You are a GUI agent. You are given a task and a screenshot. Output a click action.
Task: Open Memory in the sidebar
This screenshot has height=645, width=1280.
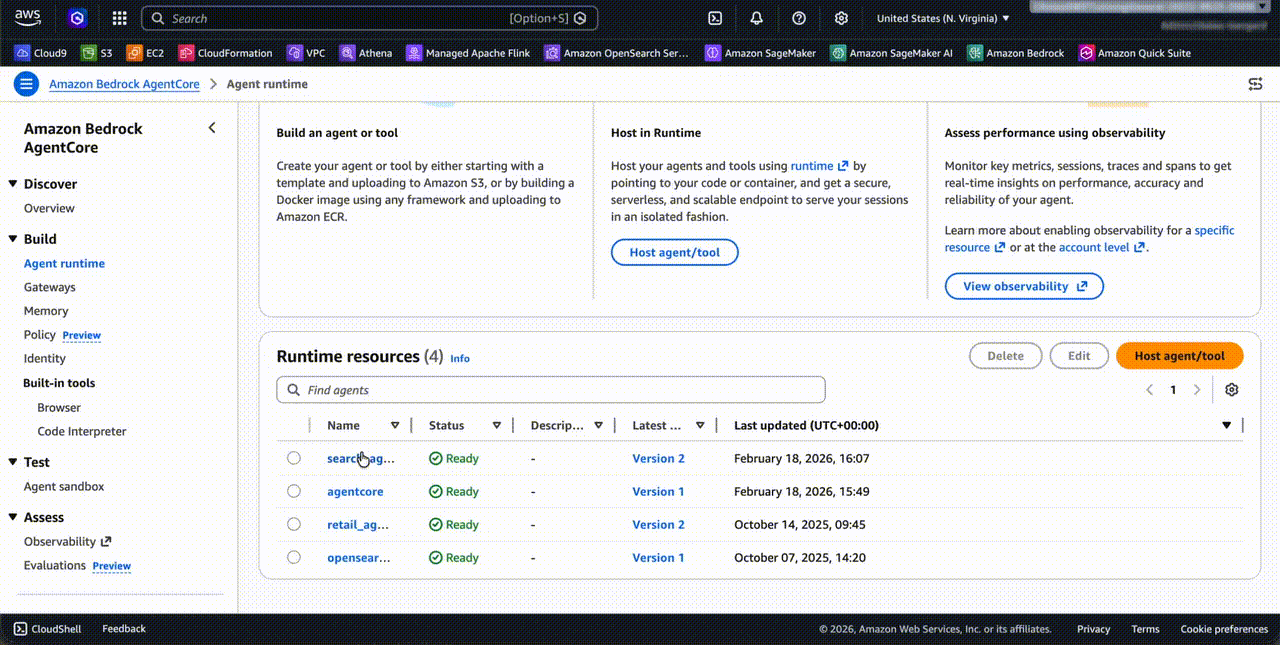(x=46, y=311)
